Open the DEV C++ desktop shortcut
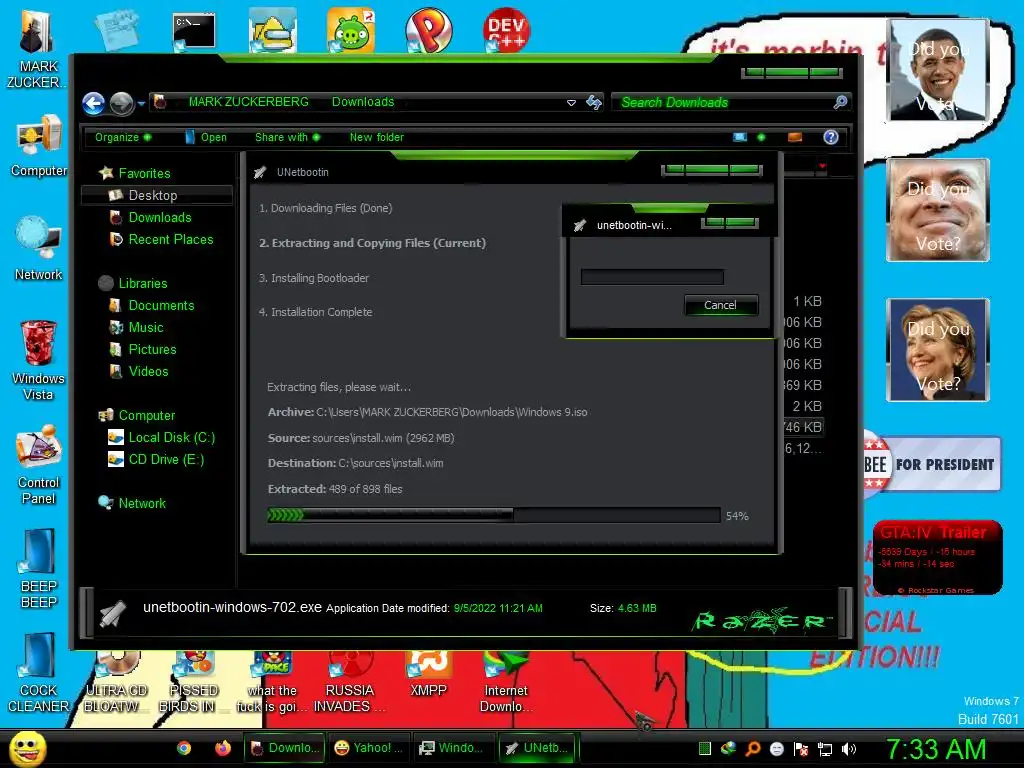 (506, 30)
